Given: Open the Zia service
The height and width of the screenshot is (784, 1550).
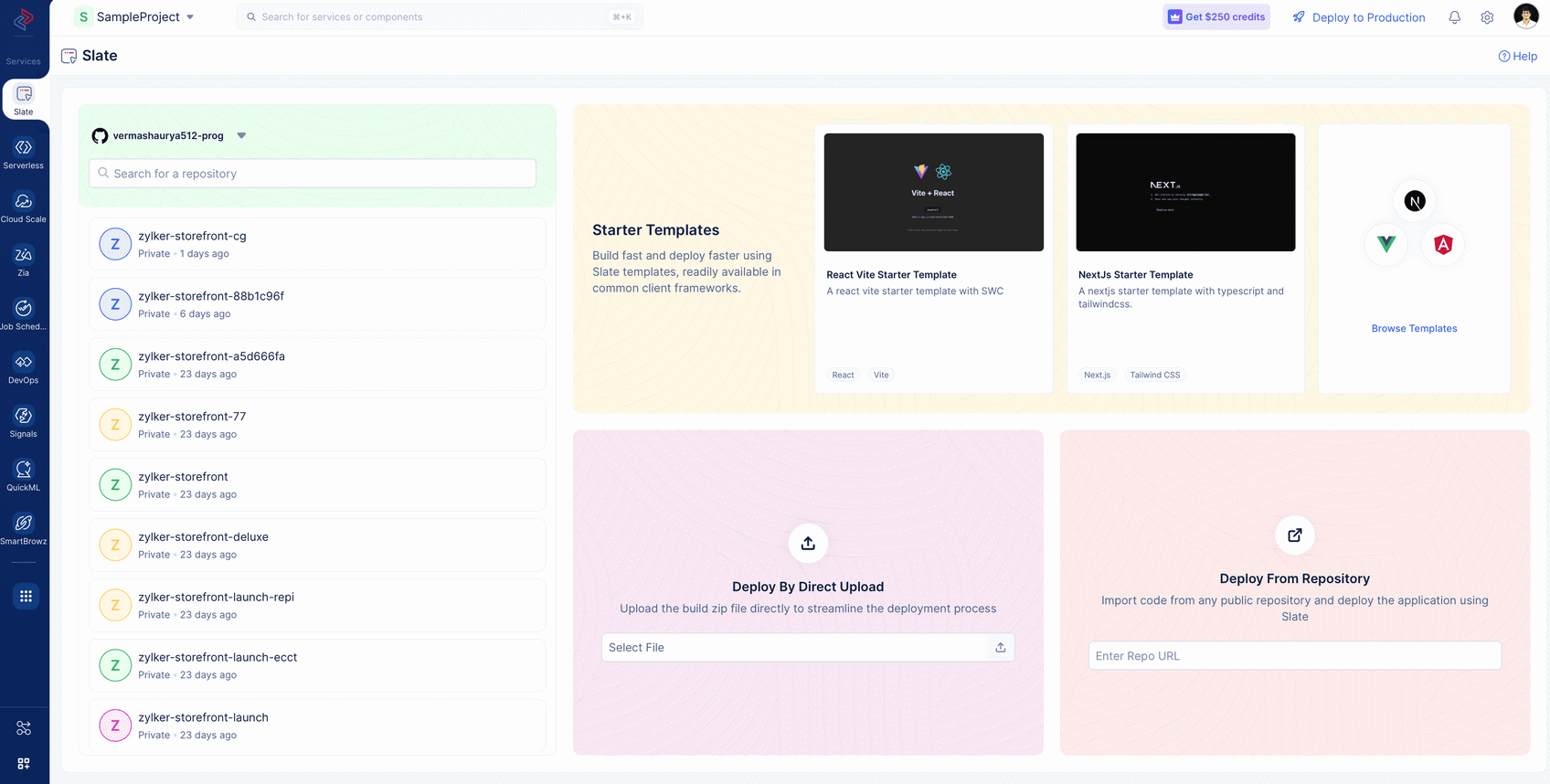Looking at the screenshot, I should point(24,261).
